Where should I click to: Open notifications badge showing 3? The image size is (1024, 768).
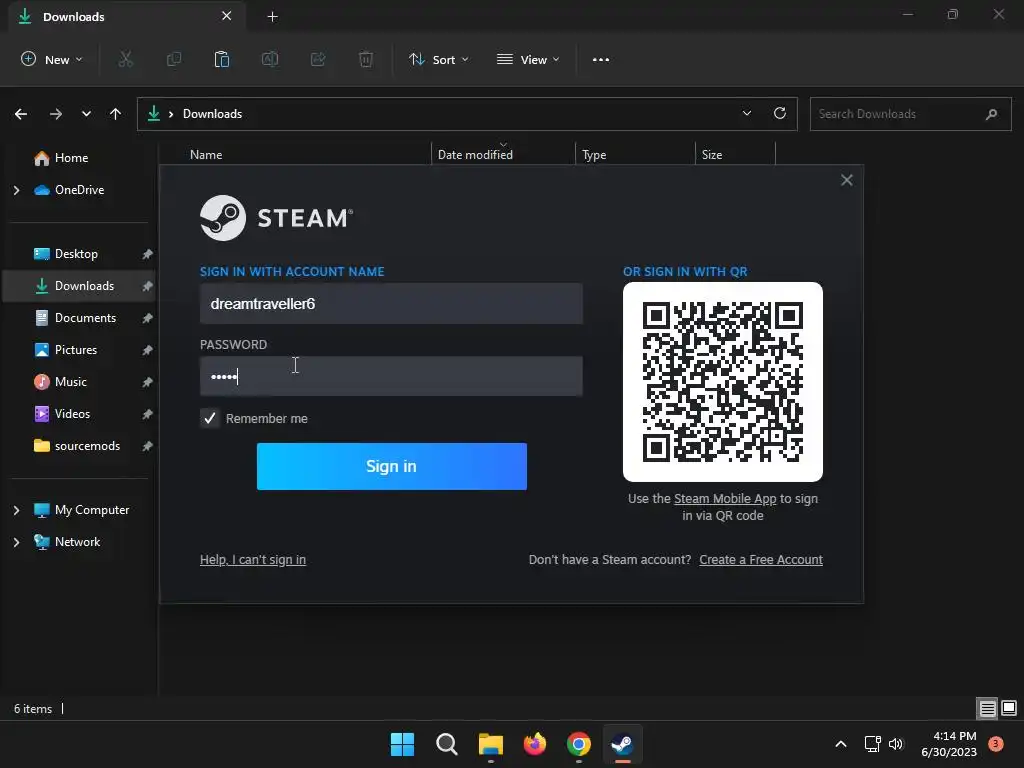pos(996,743)
